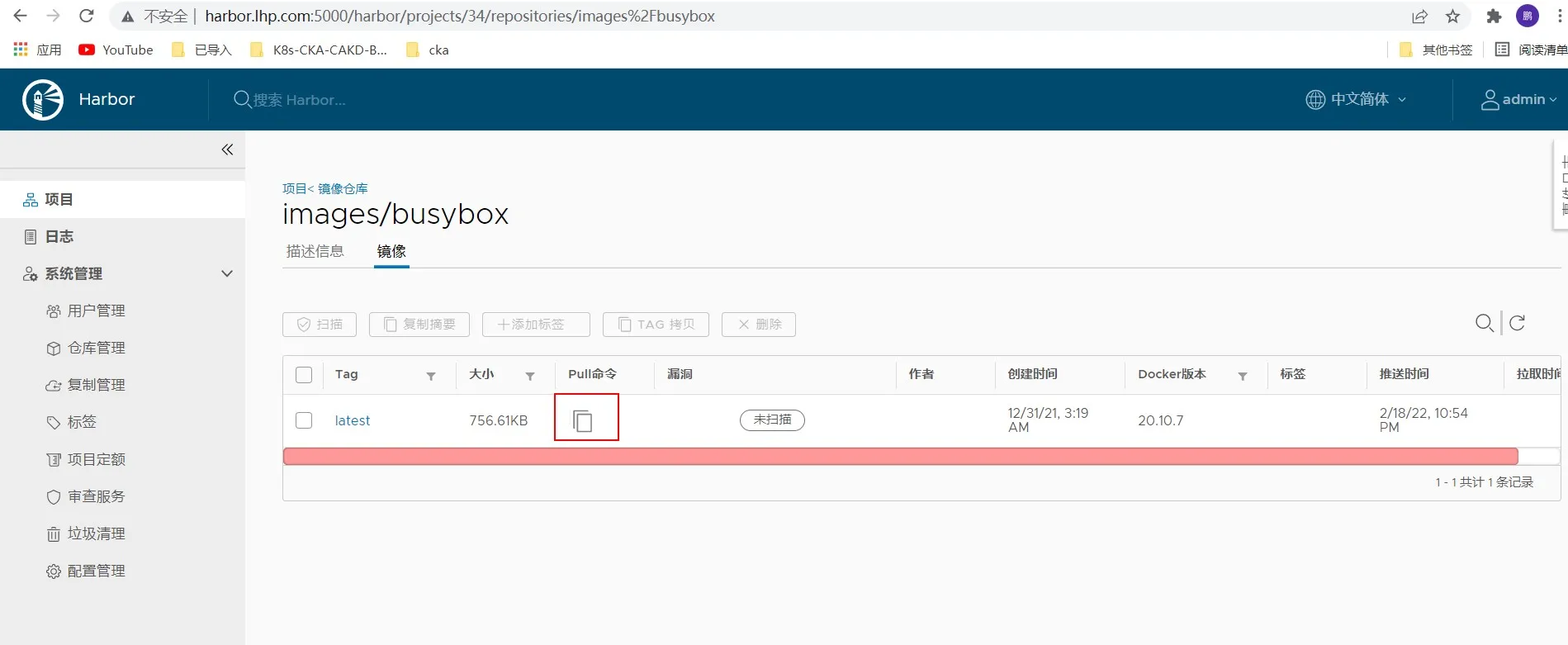Open the Chrome profile avatar
Screen dimensions: 1568x645
pyautogui.click(x=1528, y=16)
